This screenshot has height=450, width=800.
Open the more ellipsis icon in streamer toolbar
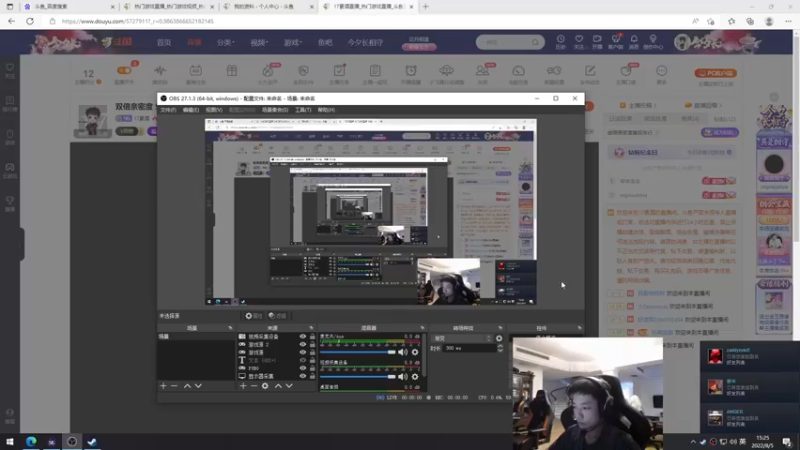click(661, 71)
